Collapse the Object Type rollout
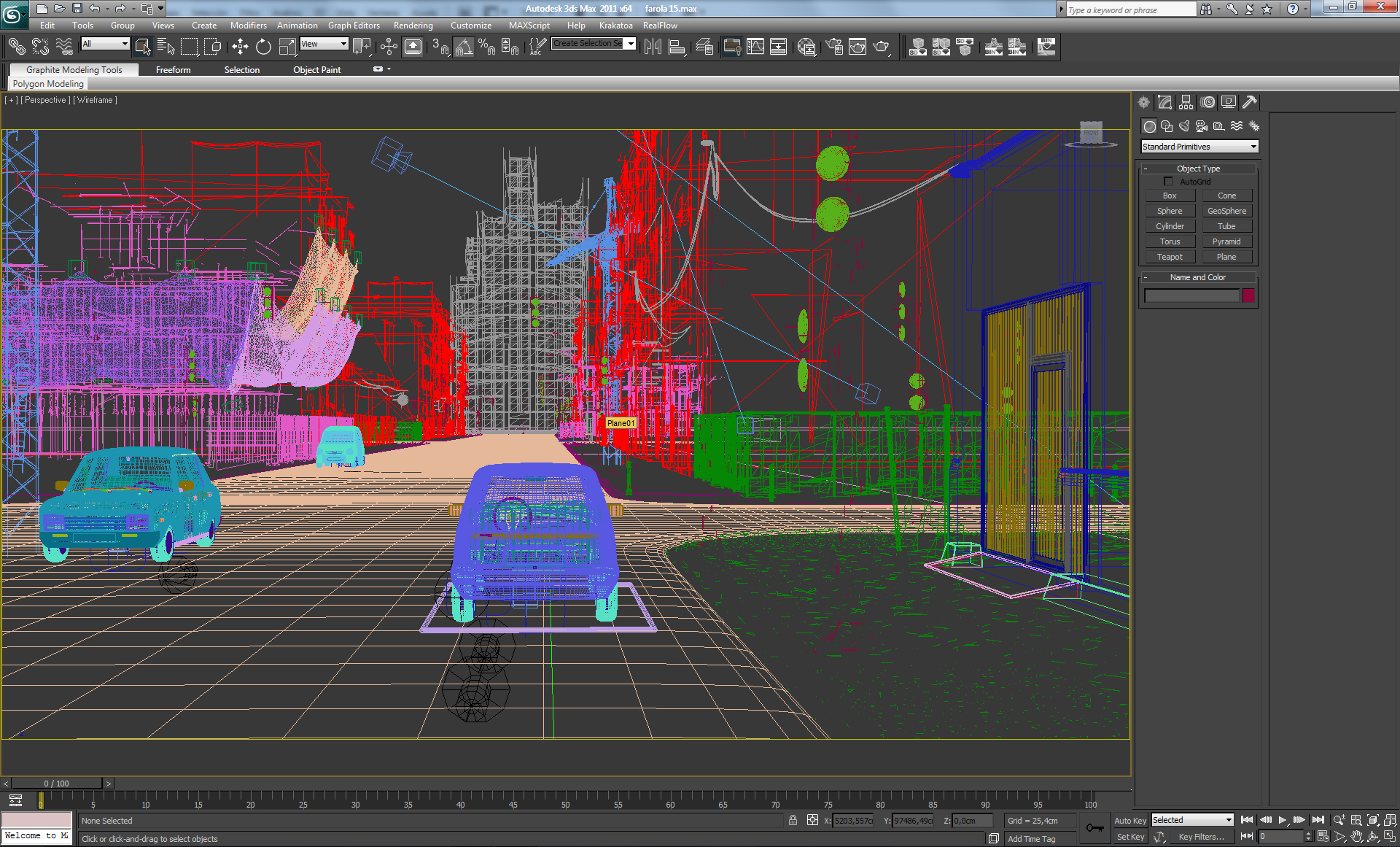 [1198, 169]
